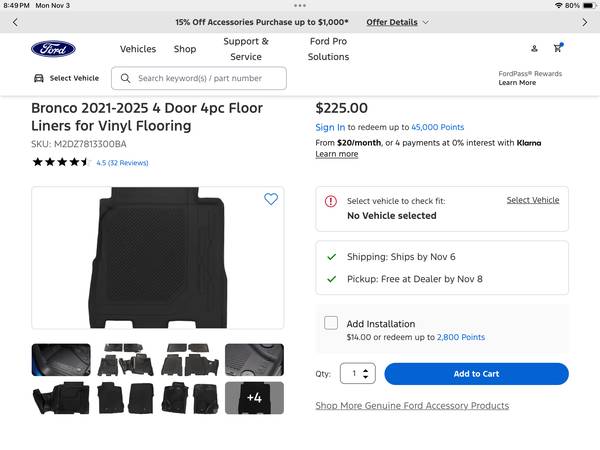
Task: Open Shop More Genuine Ford Accessory Products
Action: 412,406
